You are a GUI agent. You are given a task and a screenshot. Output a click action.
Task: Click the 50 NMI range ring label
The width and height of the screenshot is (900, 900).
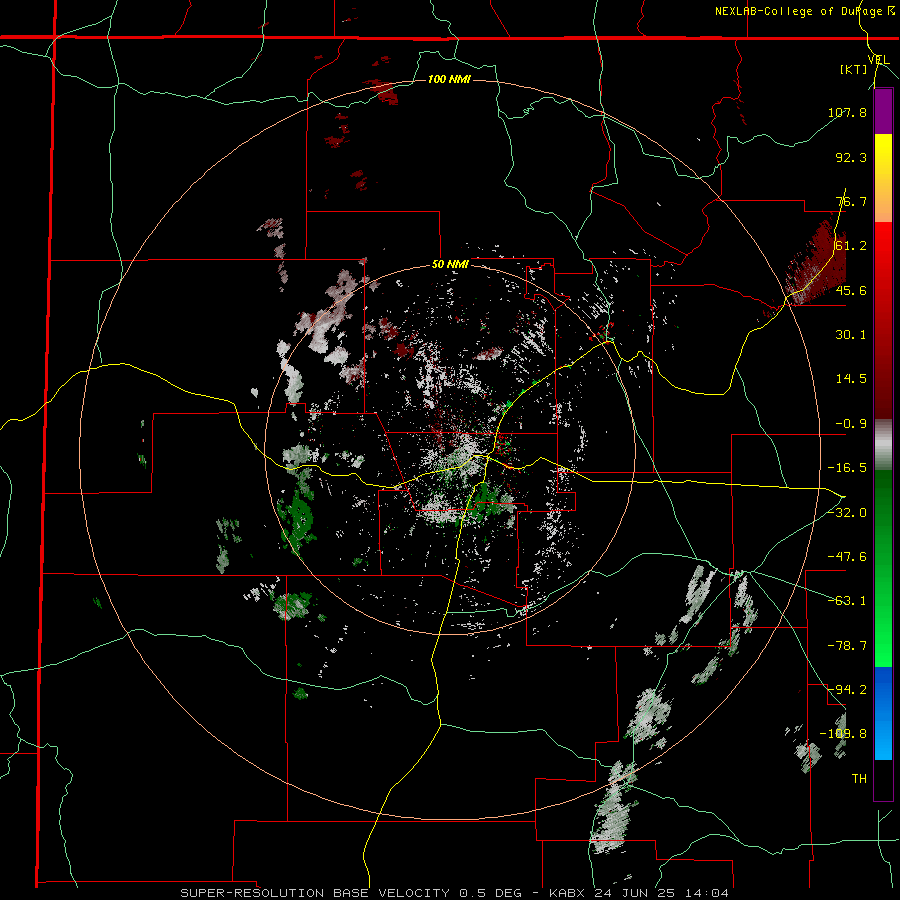tap(450, 265)
